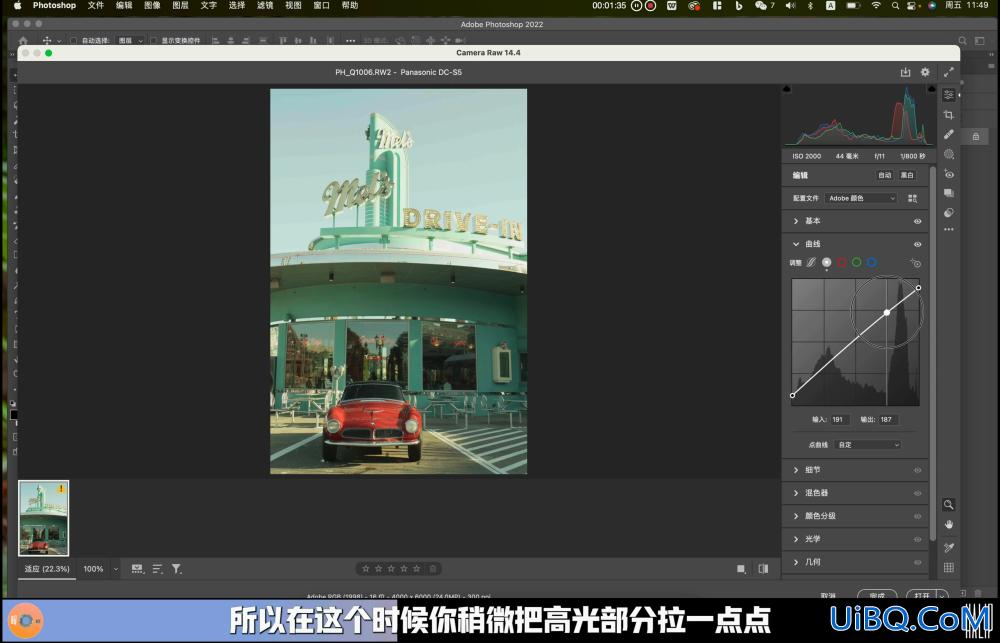Select the Red Eye removal tool
The image size is (1000, 643).
point(949,174)
